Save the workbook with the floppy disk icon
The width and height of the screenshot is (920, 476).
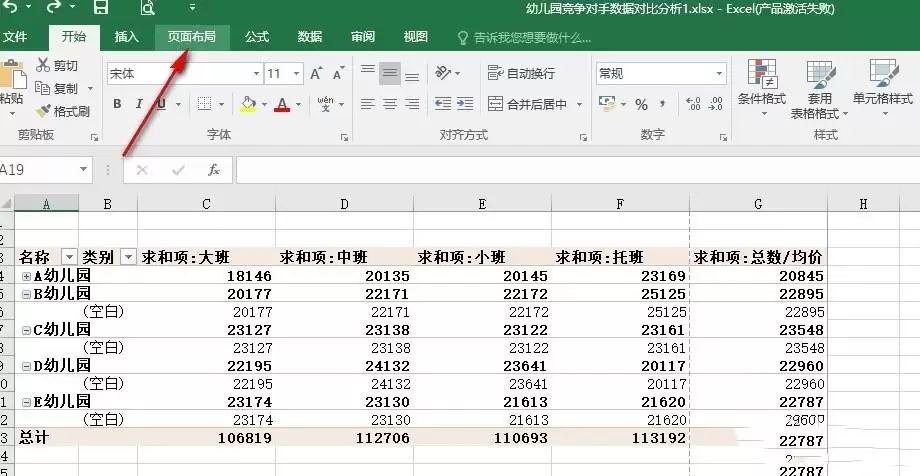click(100, 7)
